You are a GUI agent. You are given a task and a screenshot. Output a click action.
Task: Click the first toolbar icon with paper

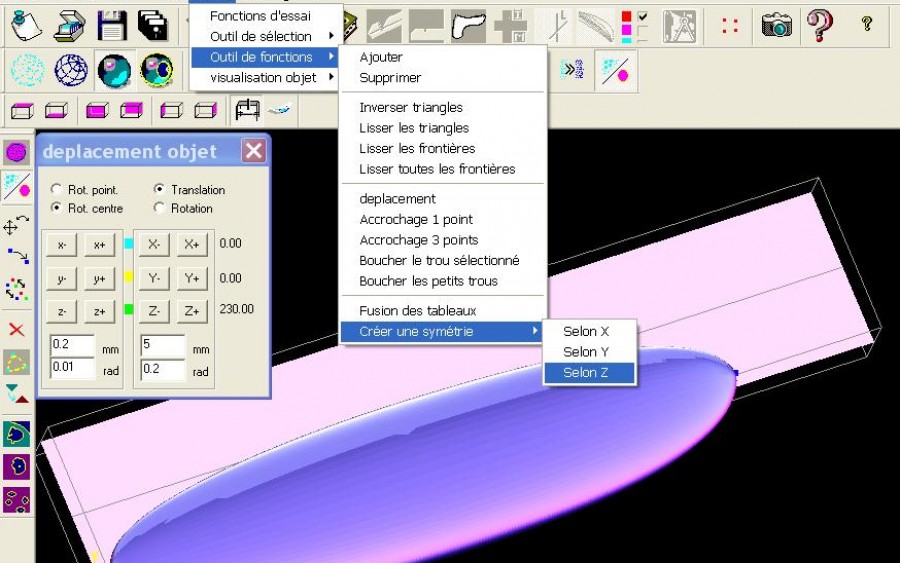coord(27,26)
